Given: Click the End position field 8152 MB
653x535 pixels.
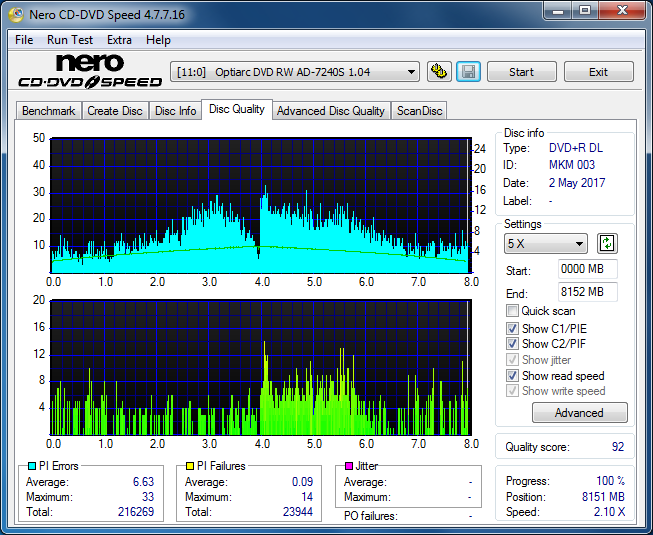Looking at the screenshot, I should click(588, 292).
